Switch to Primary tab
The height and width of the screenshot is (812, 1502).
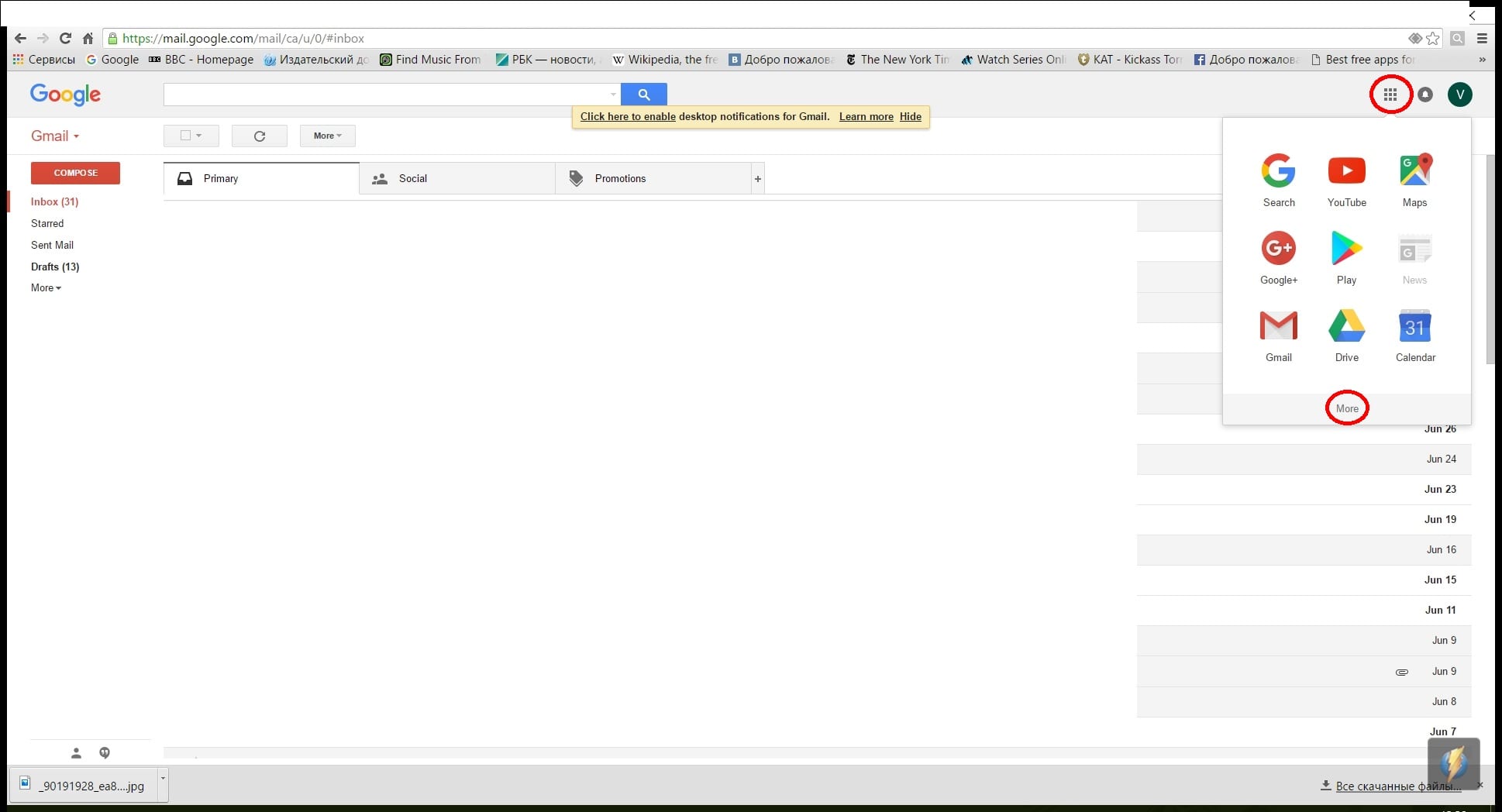coord(261,178)
